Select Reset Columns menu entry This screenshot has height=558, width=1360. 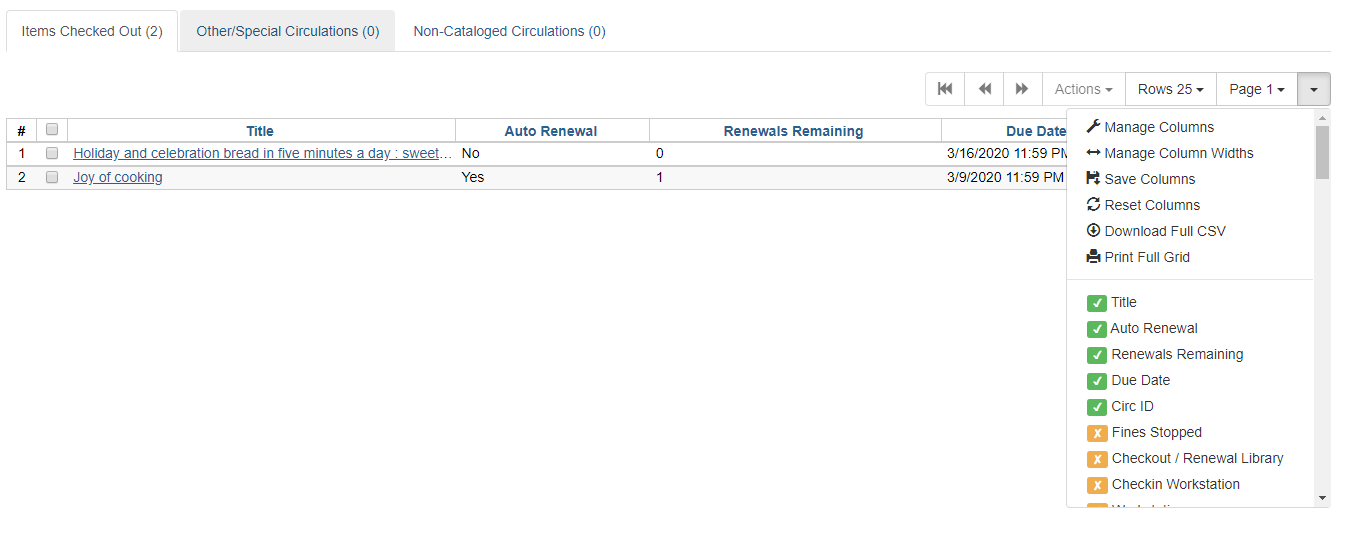coord(1190,205)
